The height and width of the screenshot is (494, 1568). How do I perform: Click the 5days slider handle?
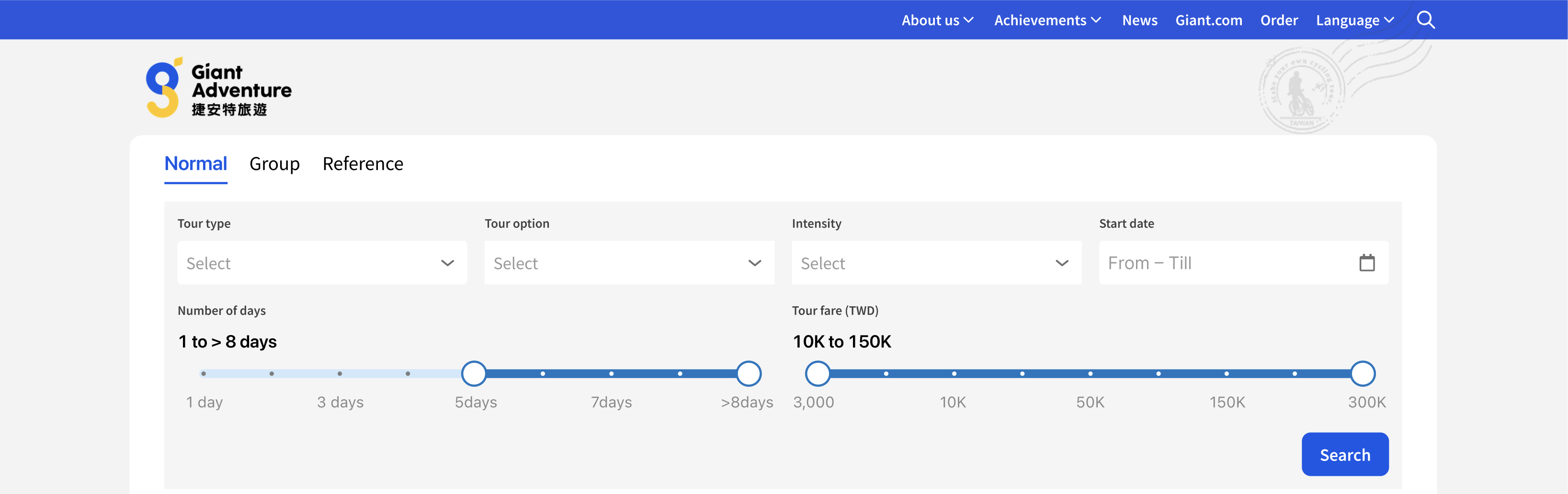pyautogui.click(x=474, y=373)
